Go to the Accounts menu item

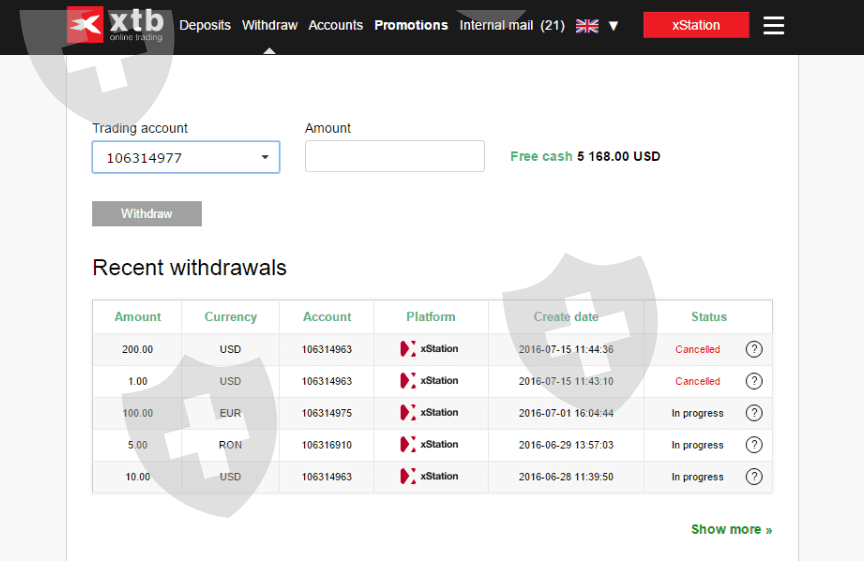pyautogui.click(x=336, y=25)
